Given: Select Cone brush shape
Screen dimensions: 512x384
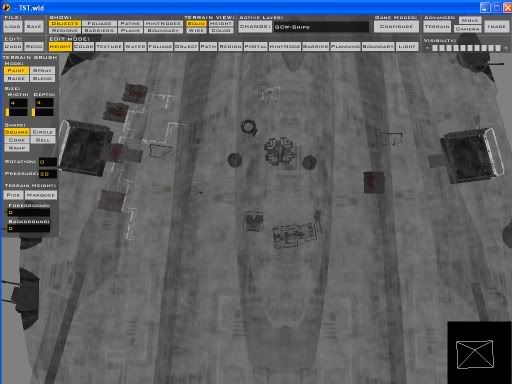Looking at the screenshot, I should coord(17,140).
